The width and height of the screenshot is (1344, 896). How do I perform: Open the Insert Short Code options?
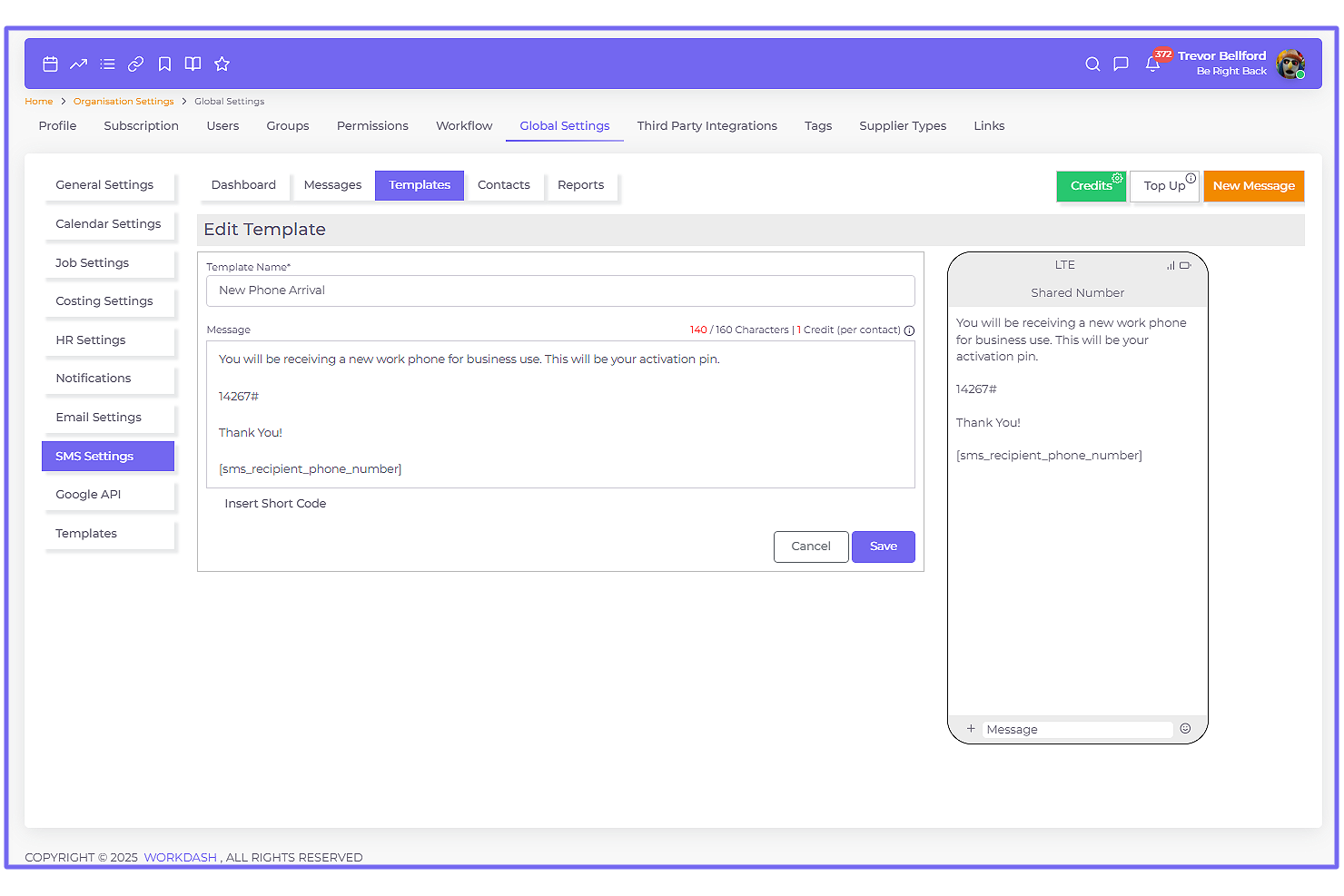pos(275,503)
